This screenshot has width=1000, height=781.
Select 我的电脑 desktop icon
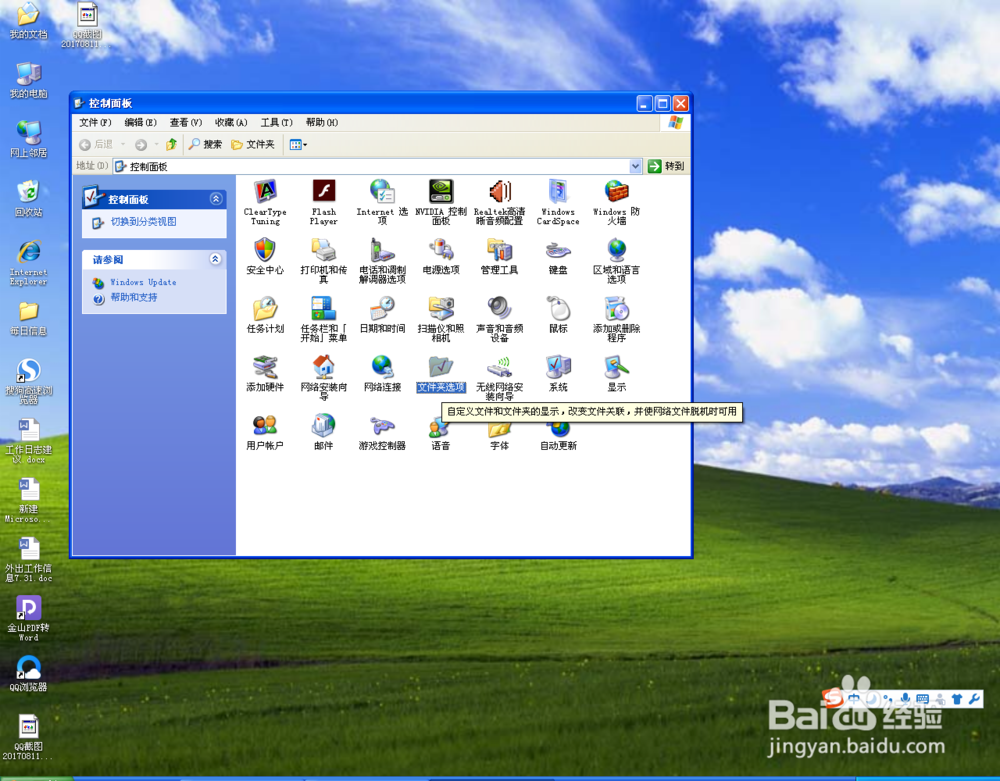28,80
